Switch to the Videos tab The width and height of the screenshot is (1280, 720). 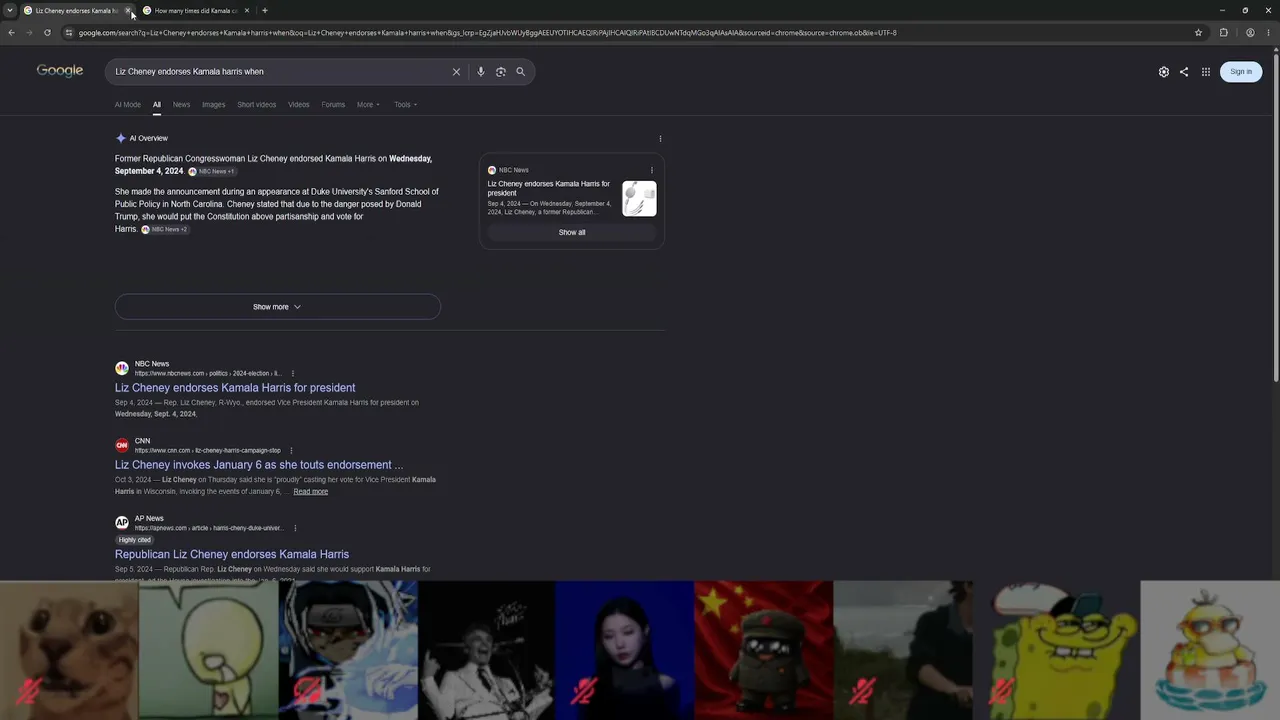point(299,105)
